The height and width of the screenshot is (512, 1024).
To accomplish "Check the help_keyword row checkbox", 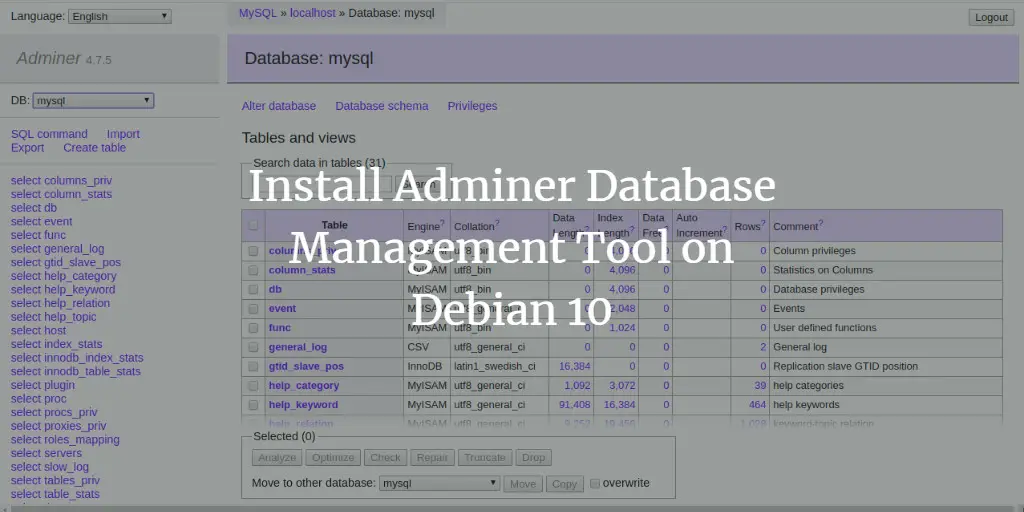I will [253, 405].
